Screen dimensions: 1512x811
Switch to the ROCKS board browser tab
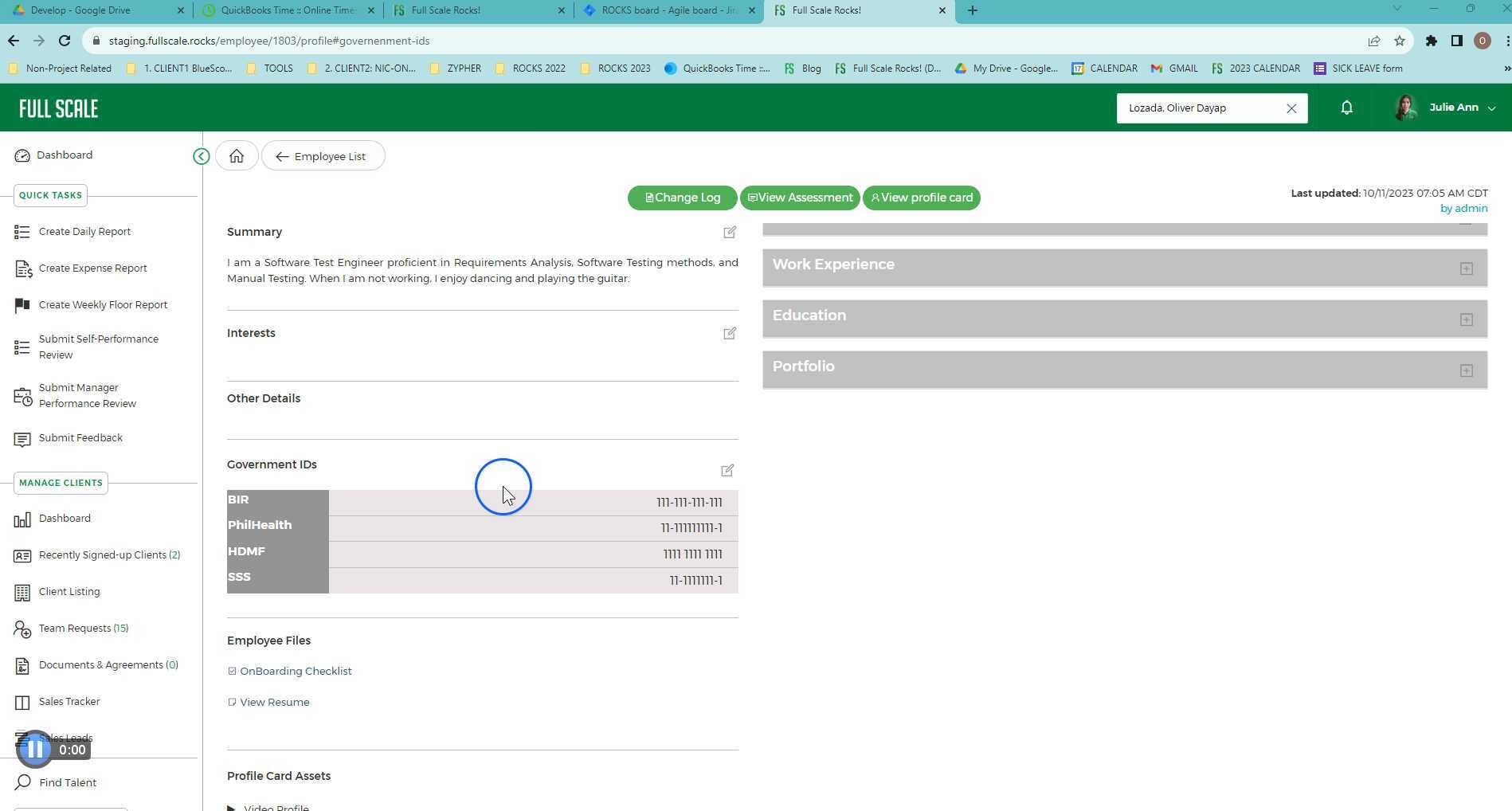click(x=669, y=10)
